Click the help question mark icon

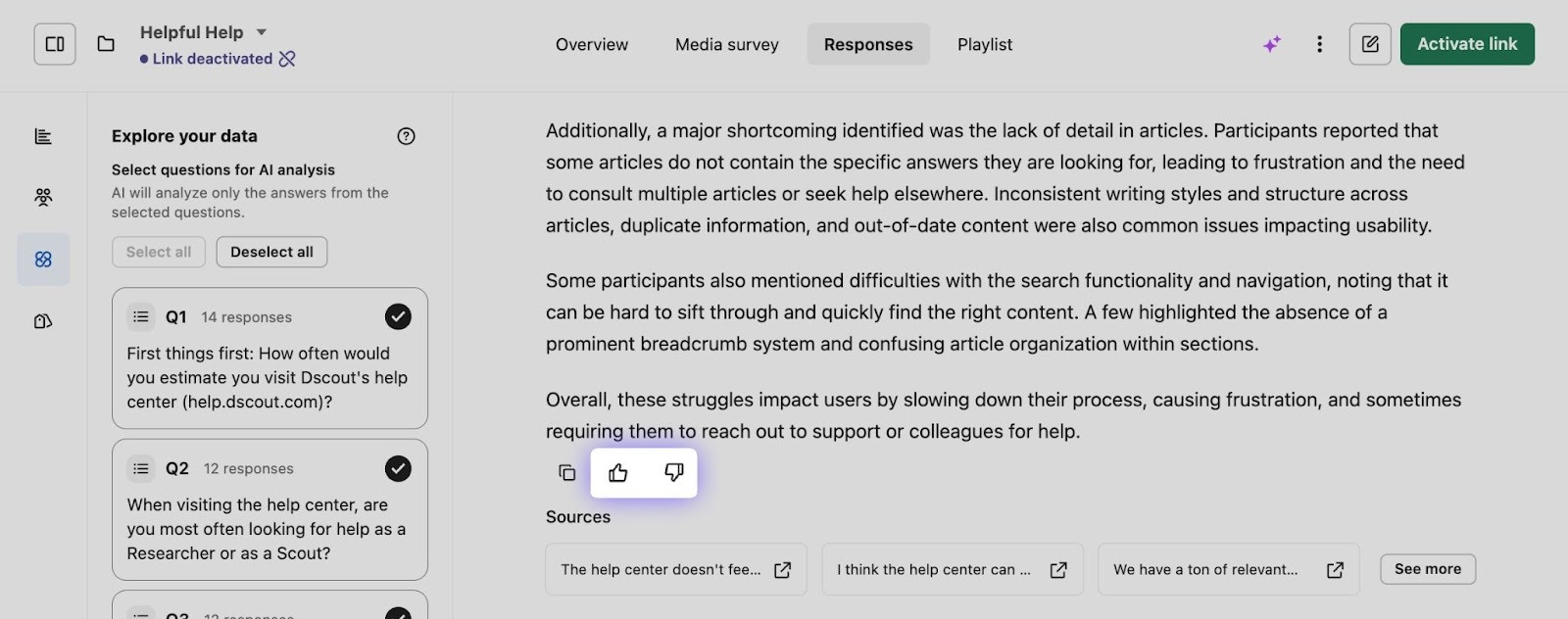(x=406, y=136)
